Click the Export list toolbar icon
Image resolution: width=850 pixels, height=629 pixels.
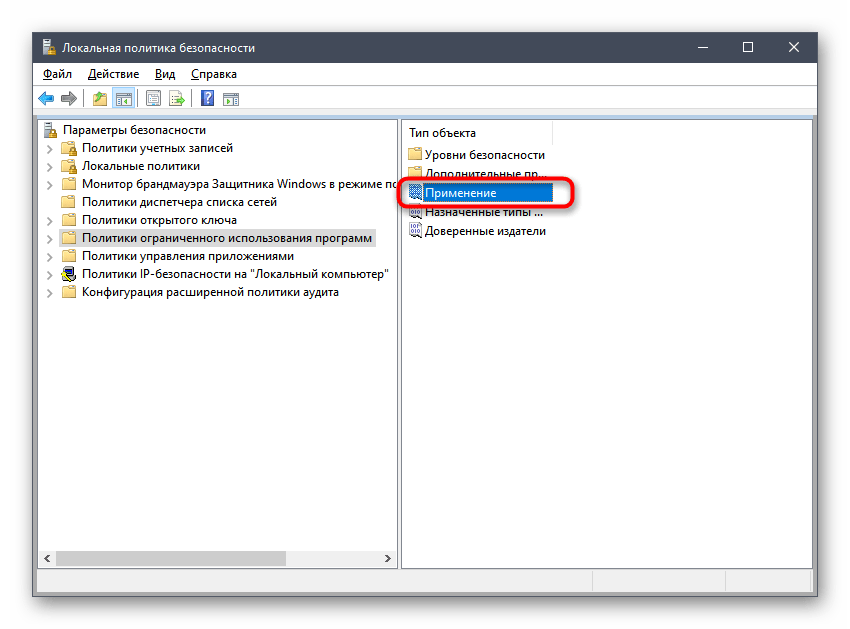point(176,98)
